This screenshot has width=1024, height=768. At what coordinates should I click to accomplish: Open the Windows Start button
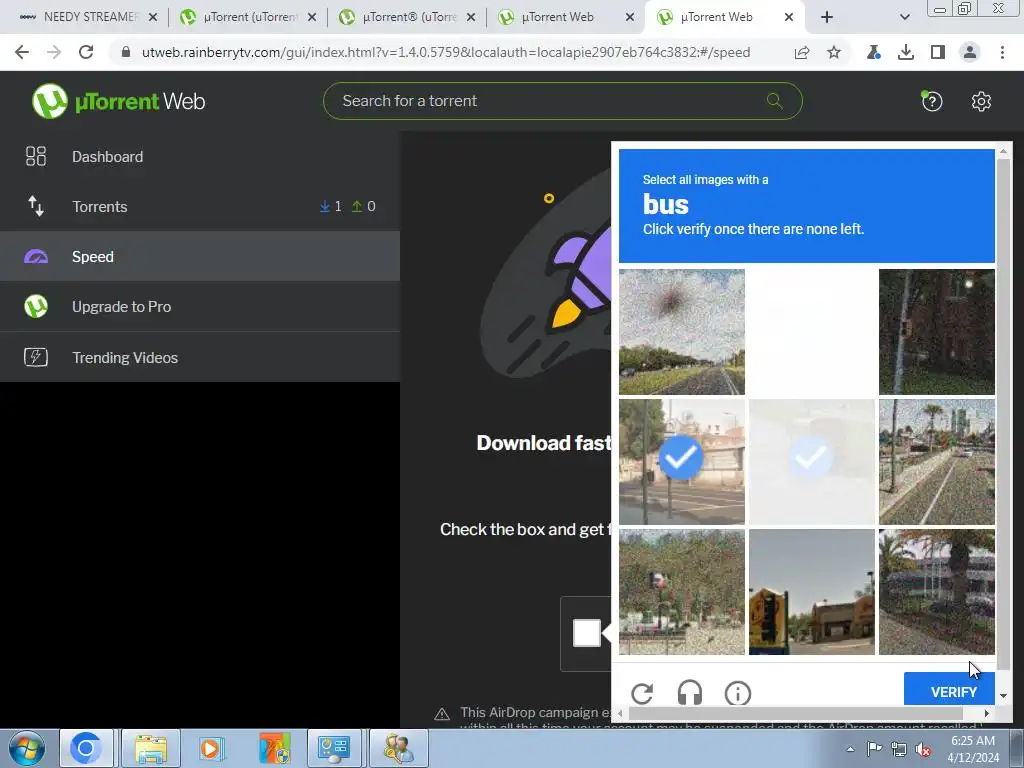point(27,748)
